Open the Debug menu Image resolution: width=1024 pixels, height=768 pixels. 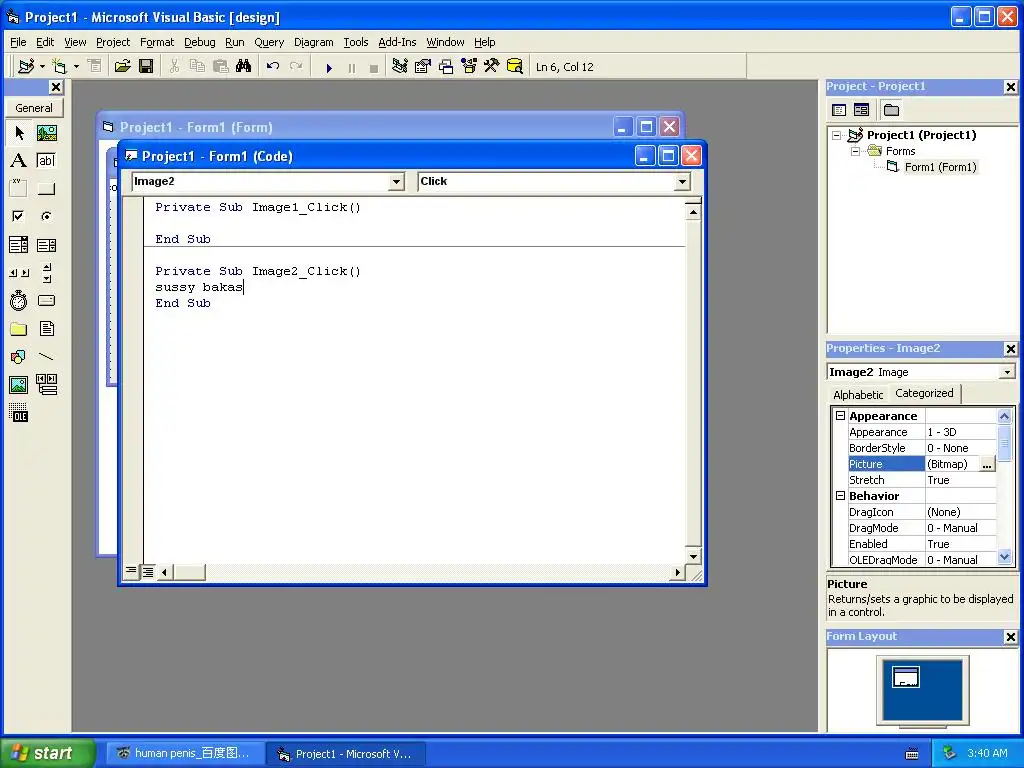199,42
